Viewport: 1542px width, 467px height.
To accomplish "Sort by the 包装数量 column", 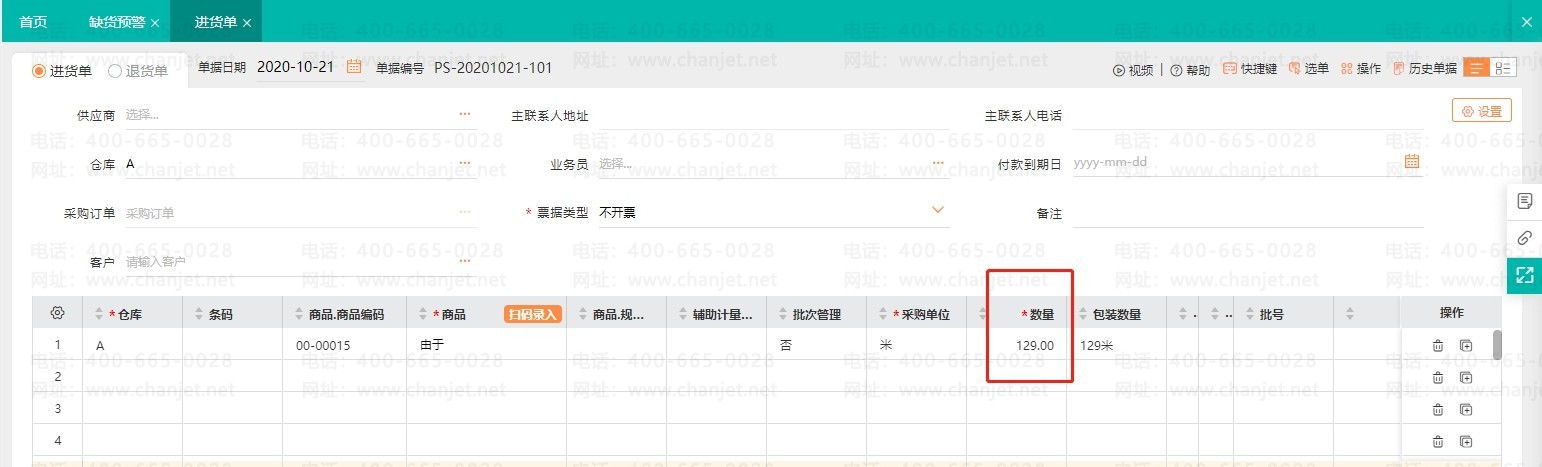I will point(1085,314).
